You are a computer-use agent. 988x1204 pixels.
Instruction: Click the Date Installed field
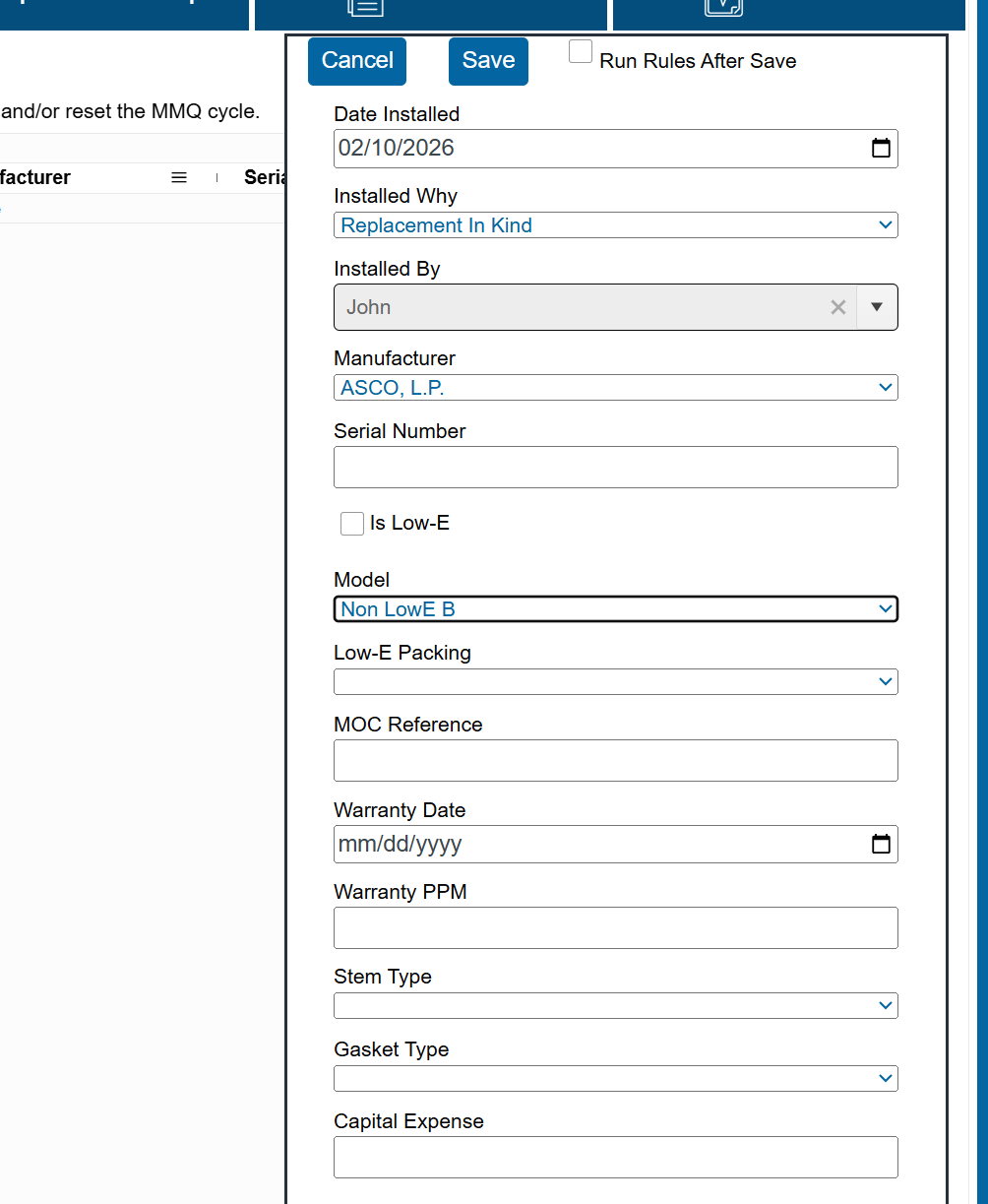tap(616, 149)
